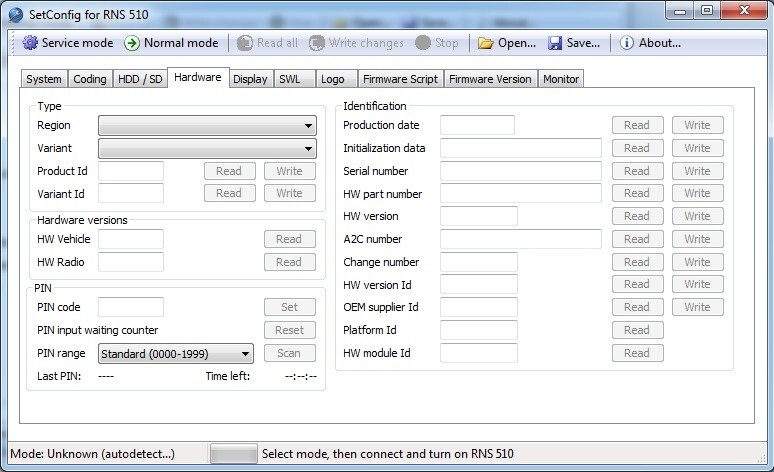Click Read button for HW Vehicle
The width and height of the screenshot is (774, 472).
(x=290, y=239)
